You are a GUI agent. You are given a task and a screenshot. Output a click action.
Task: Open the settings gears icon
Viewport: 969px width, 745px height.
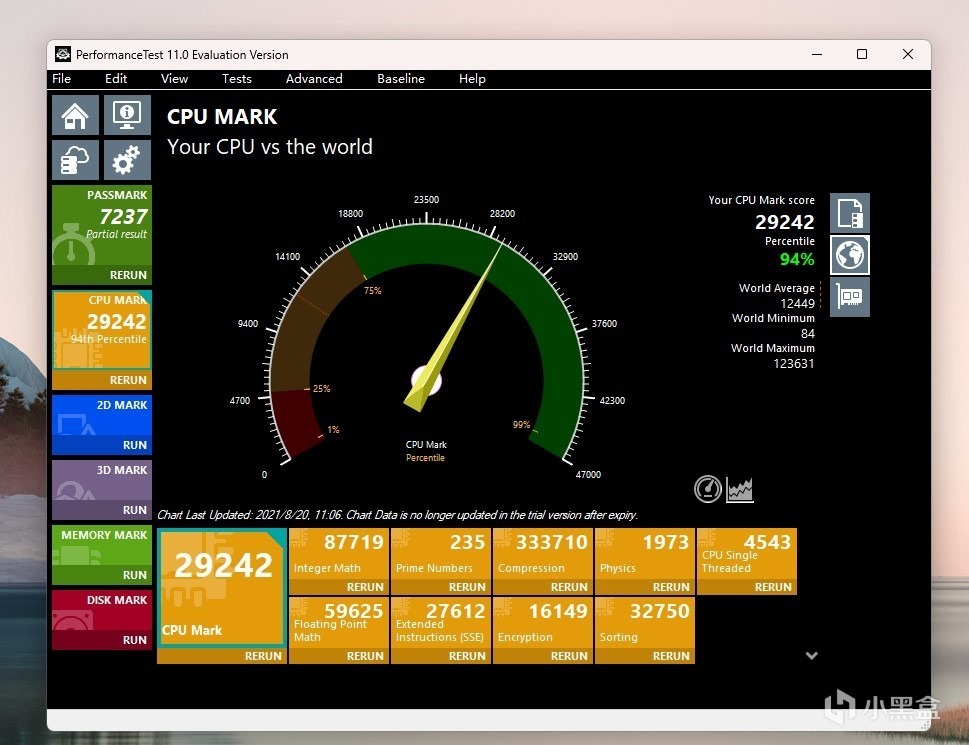click(127, 160)
